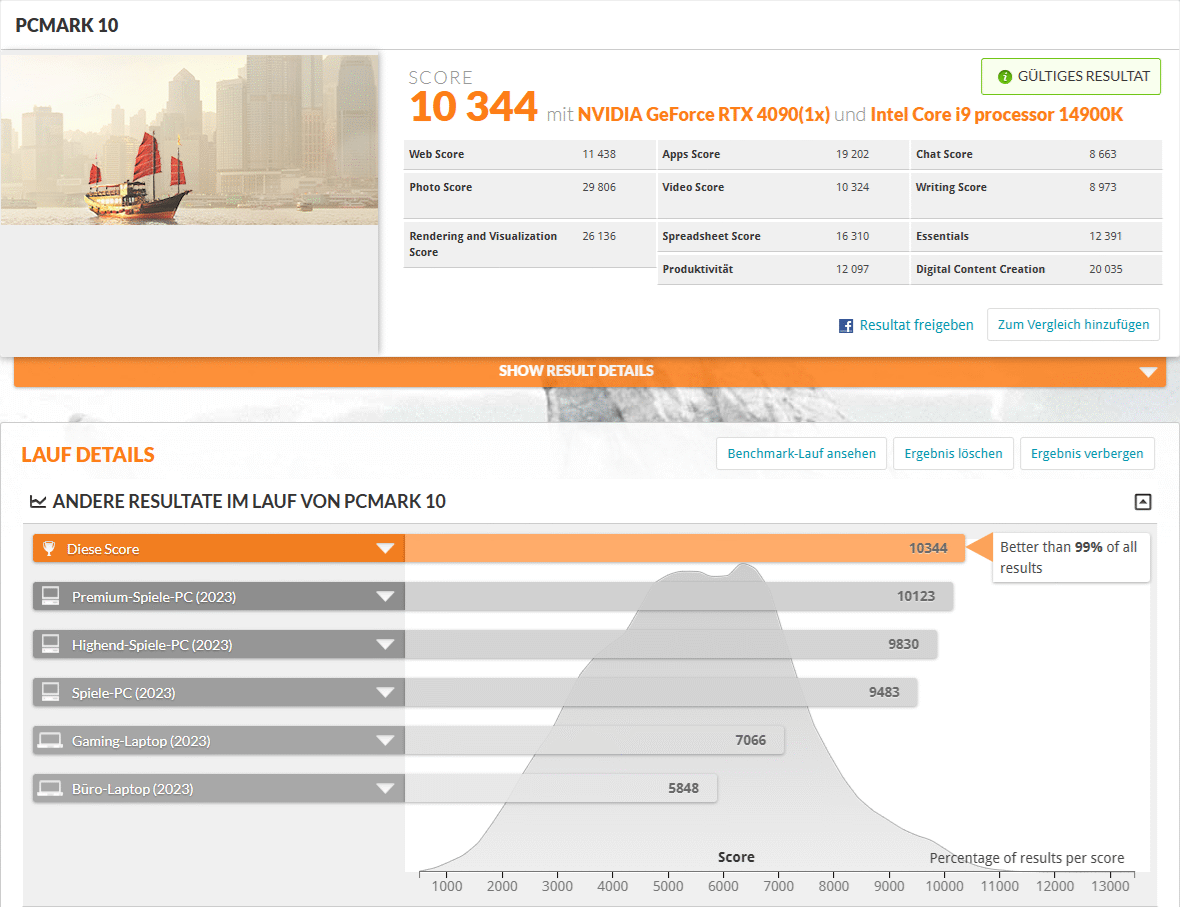Click the Facebook icon next to Resultat freigeben

(846, 325)
